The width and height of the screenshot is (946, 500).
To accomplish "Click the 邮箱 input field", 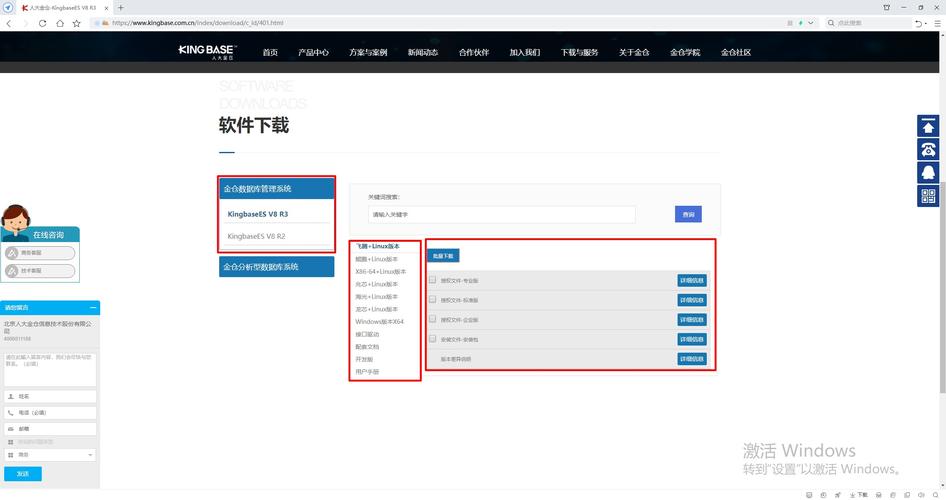I will [x=50, y=429].
